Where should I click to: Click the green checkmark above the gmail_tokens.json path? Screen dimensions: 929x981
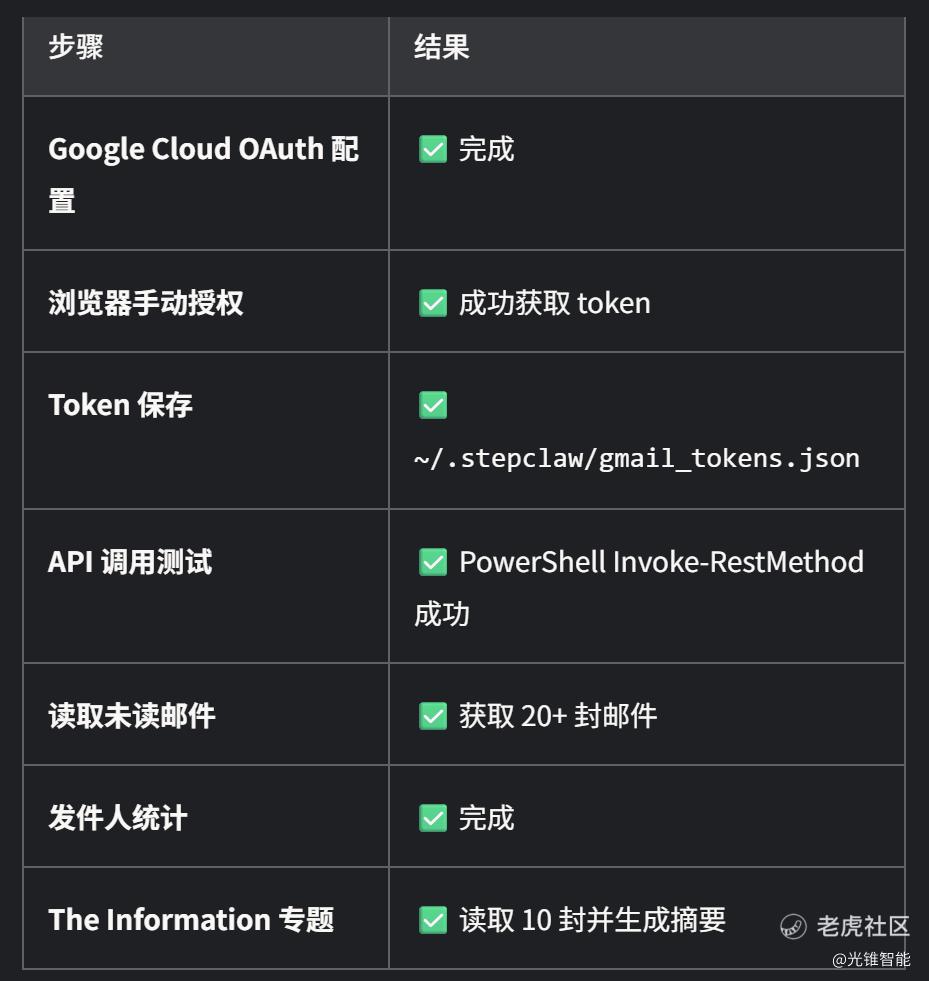tap(433, 405)
